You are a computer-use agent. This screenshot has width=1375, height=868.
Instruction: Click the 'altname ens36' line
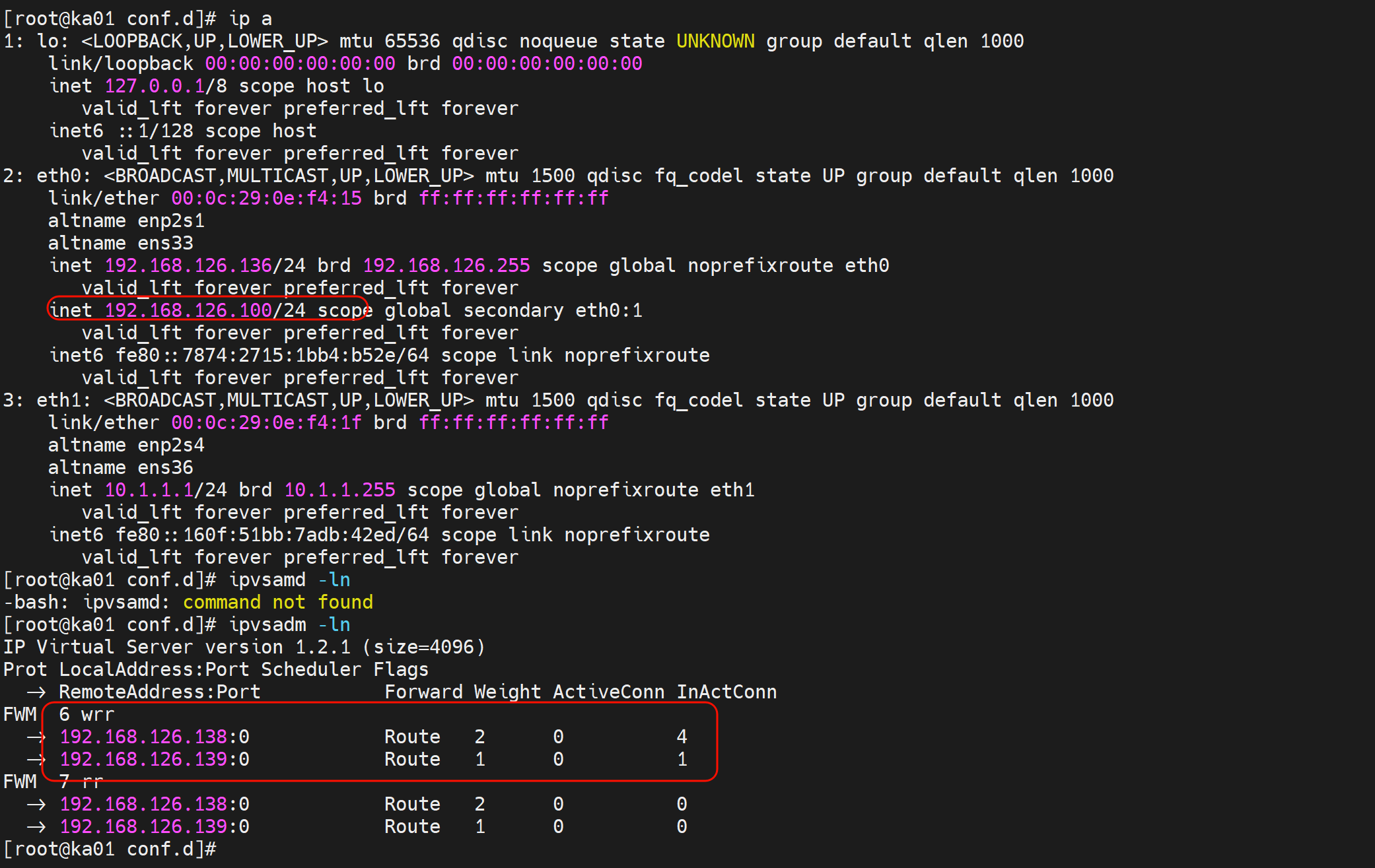coord(120,467)
